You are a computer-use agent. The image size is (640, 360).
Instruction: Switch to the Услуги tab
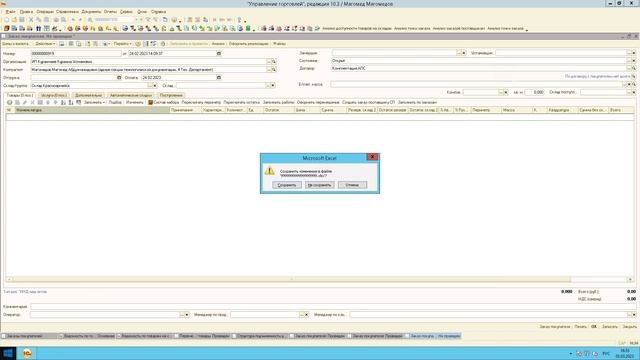pos(54,95)
